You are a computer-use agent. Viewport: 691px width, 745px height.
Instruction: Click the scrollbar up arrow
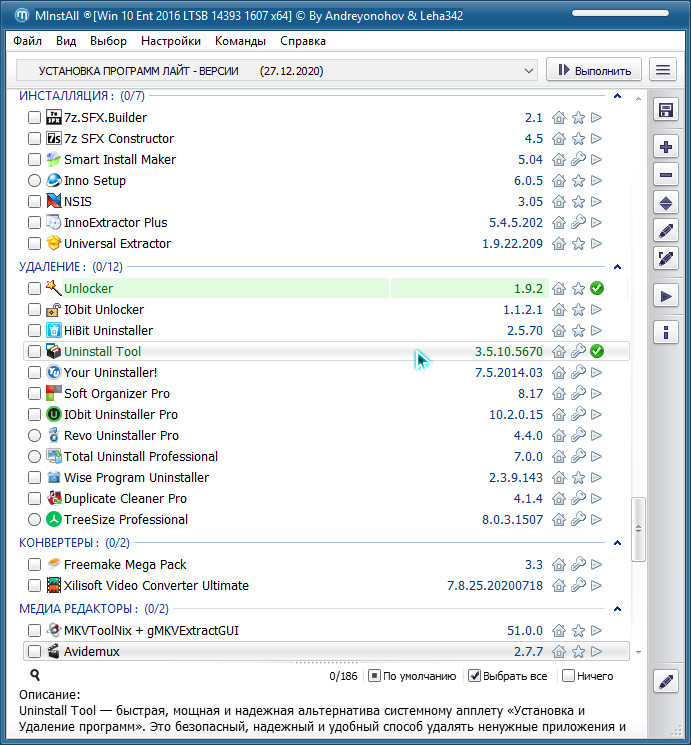pyautogui.click(x=638, y=98)
